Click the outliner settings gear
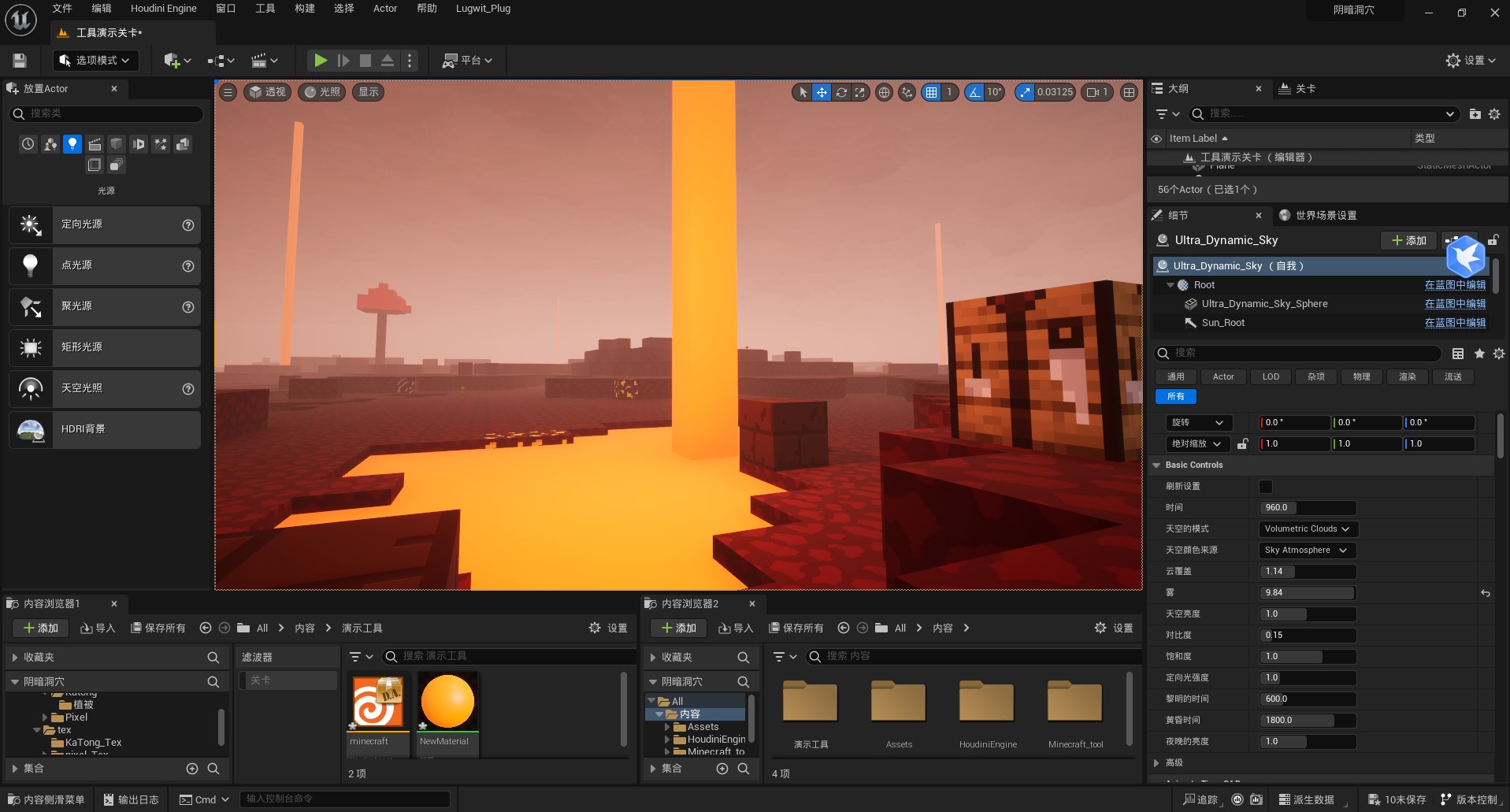1510x812 pixels. (x=1494, y=114)
